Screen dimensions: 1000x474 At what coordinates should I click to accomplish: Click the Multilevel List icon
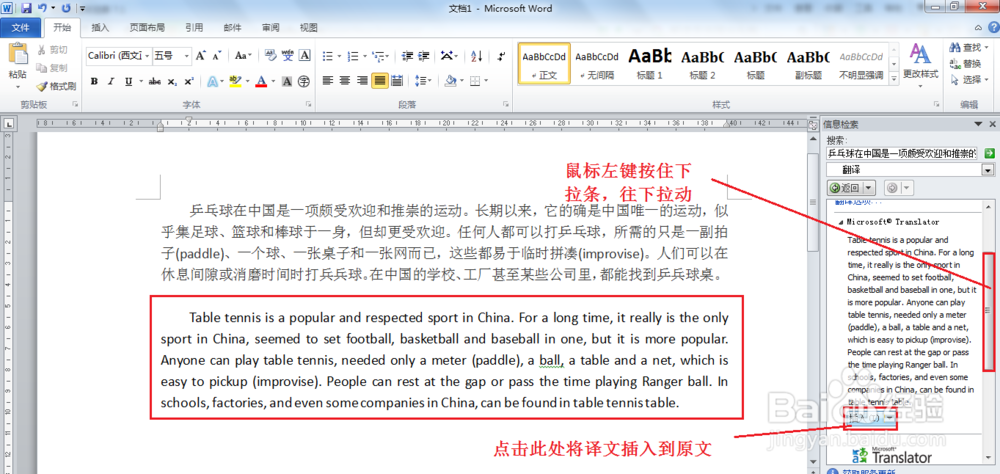pyautogui.click(x=377, y=56)
